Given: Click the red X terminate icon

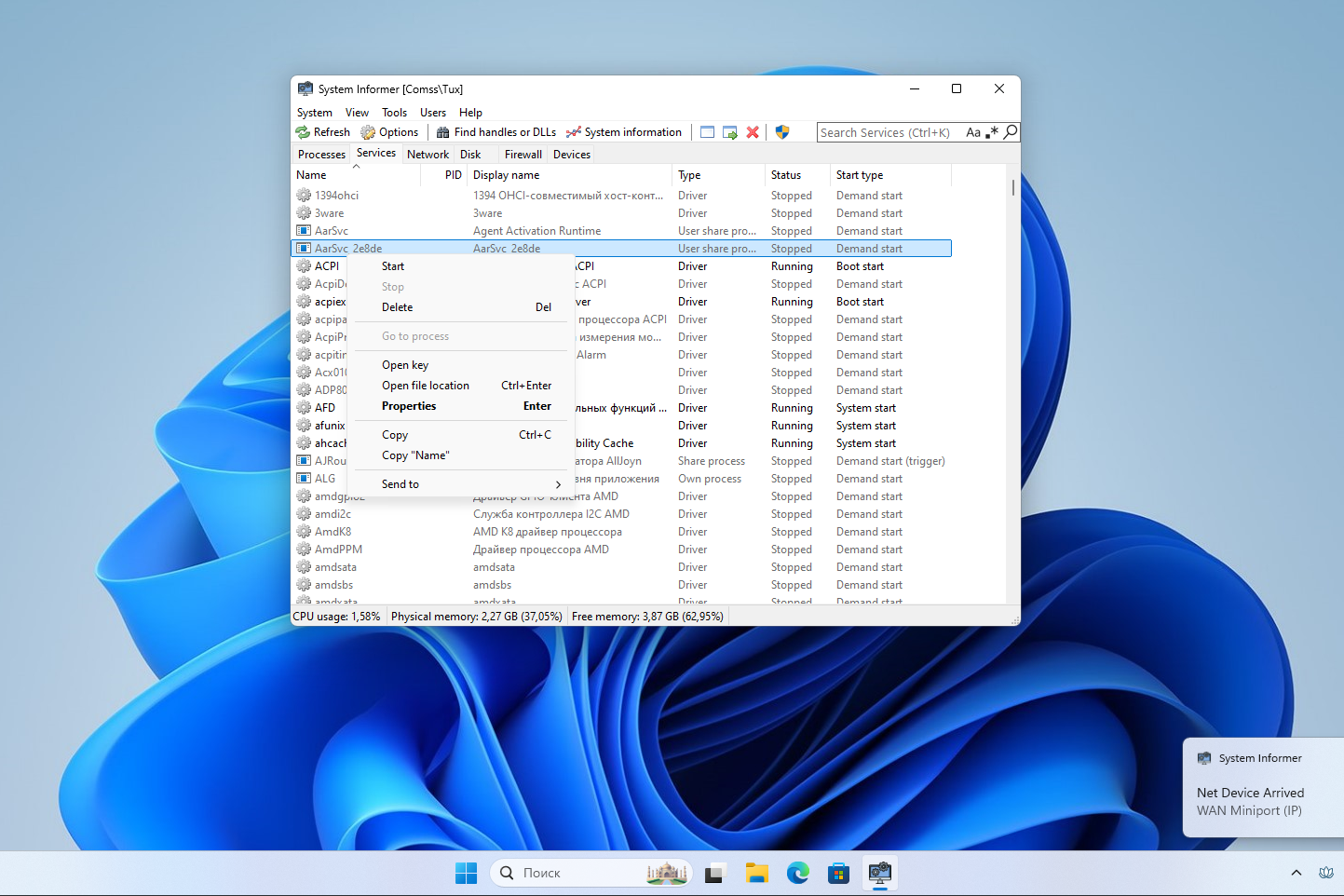Looking at the screenshot, I should 753,132.
